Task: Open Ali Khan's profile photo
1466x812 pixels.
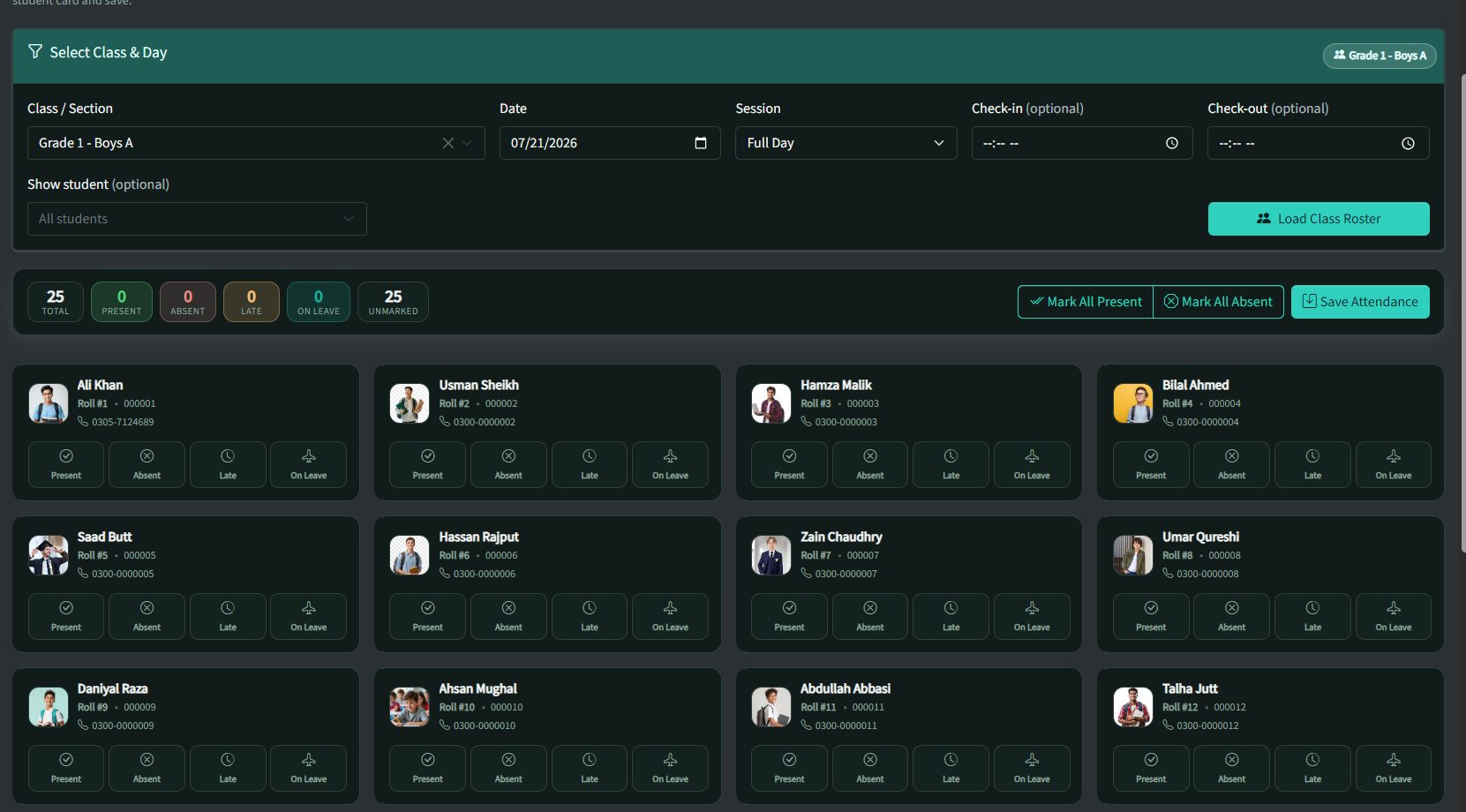Action: 49,403
